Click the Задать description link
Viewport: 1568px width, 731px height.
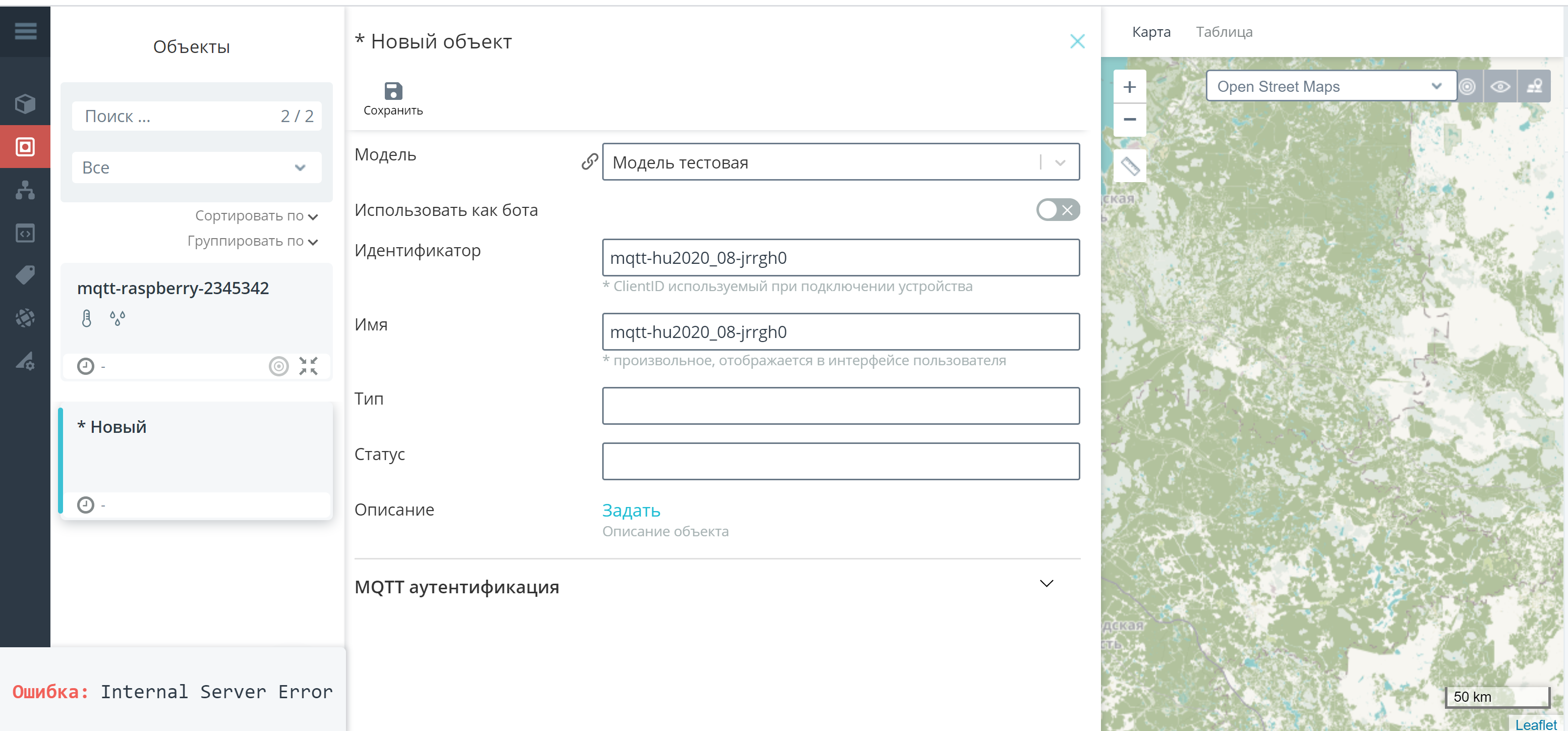[630, 510]
